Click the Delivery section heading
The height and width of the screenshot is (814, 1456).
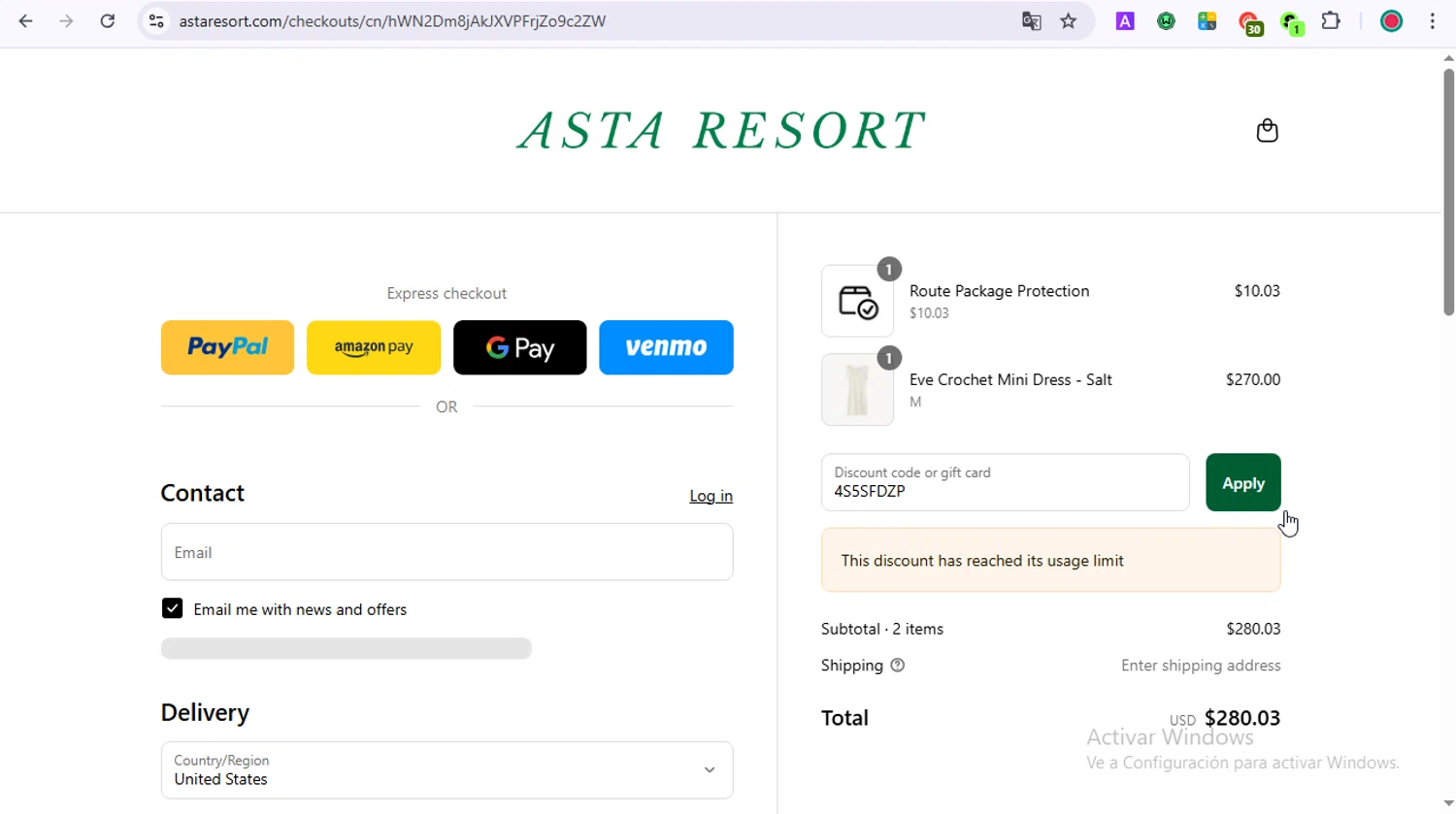pos(205,712)
